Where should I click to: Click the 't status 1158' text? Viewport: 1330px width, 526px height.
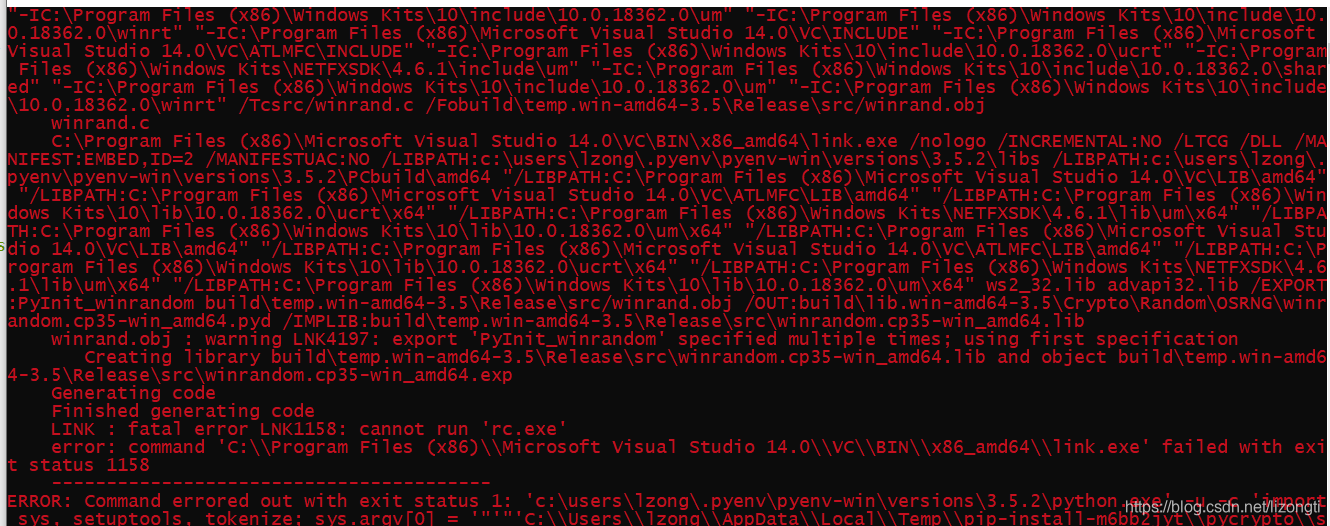(78, 465)
